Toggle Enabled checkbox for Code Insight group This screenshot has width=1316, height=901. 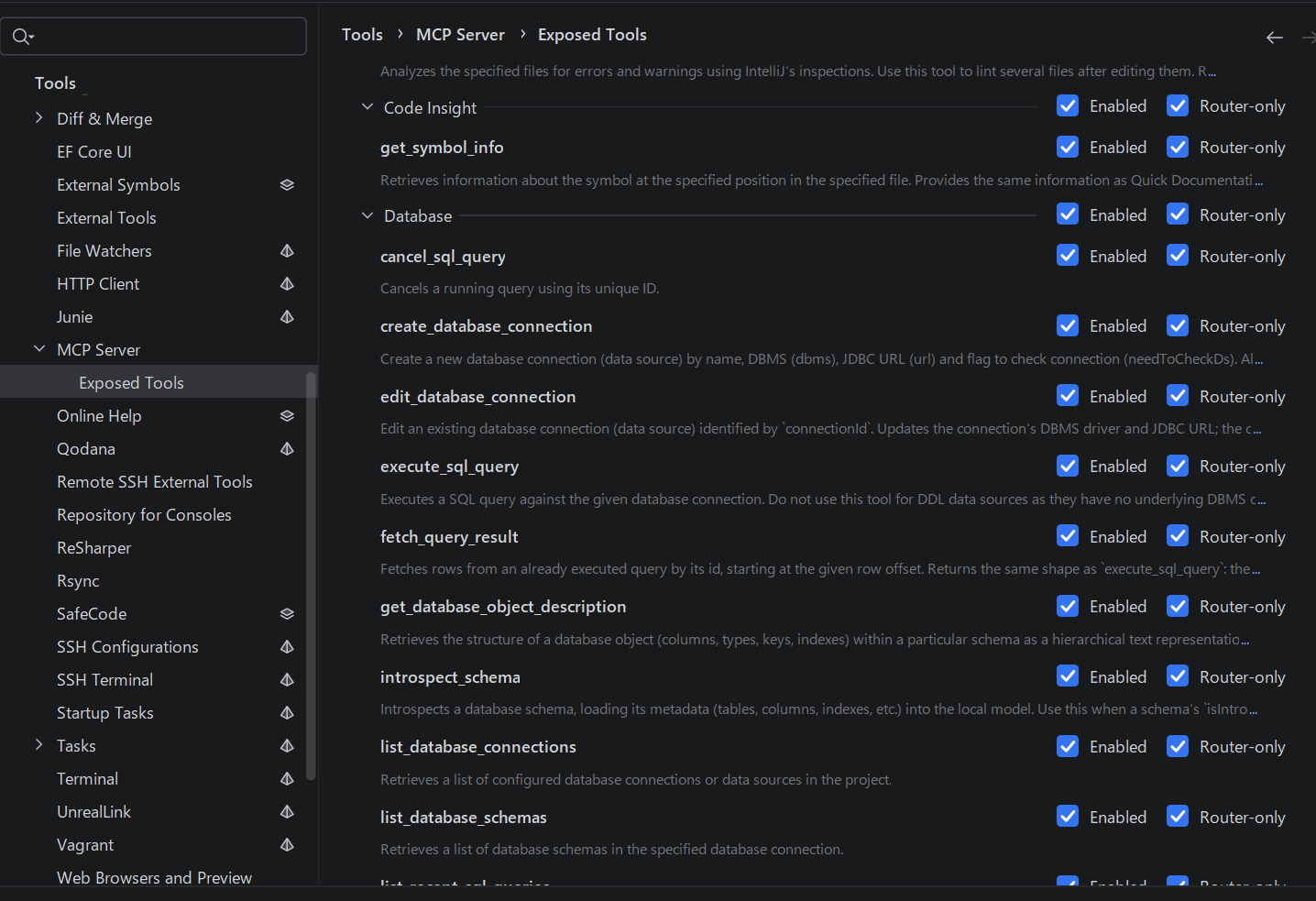pos(1068,106)
